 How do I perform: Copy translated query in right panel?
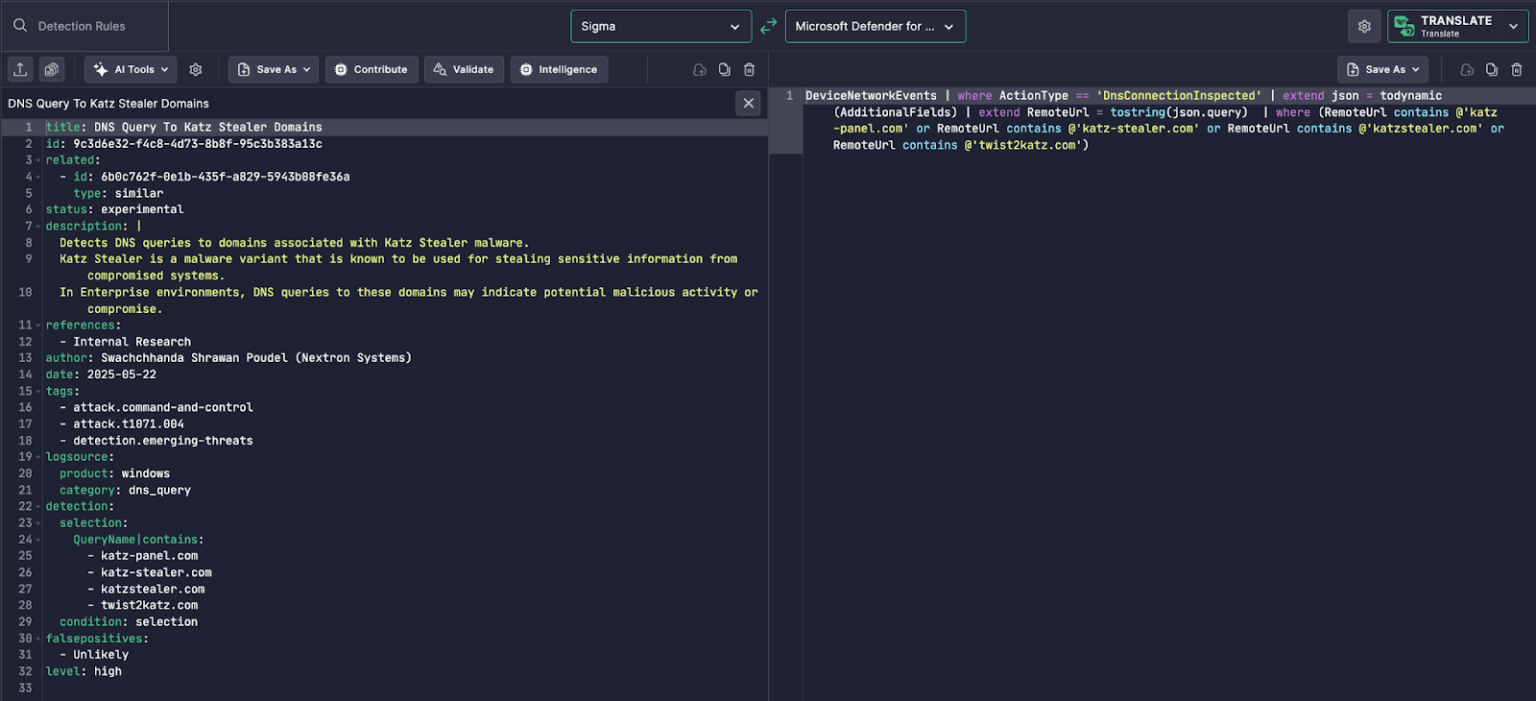pos(1491,70)
